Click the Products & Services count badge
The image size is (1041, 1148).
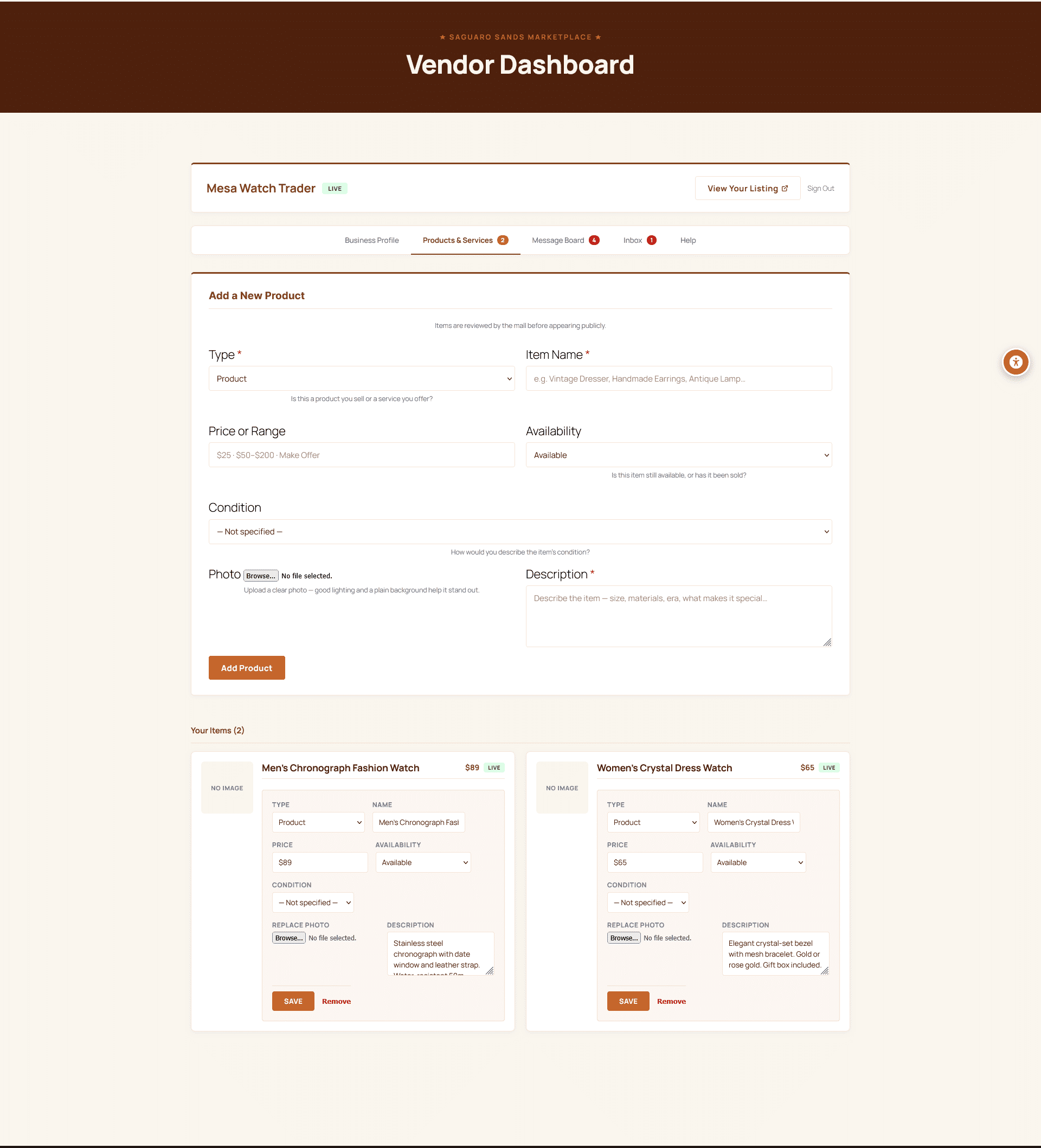[x=502, y=240]
